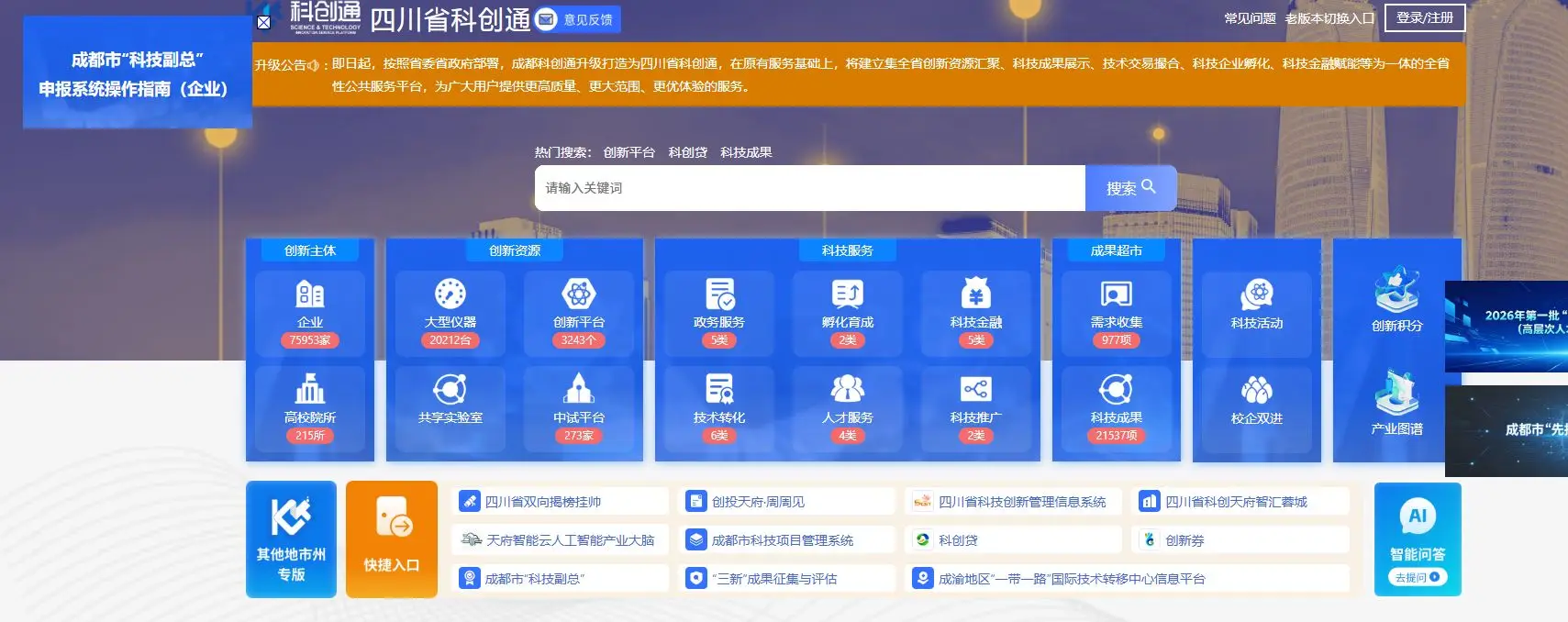Open the 科技成果 tile under 成果超市
1568x622 pixels.
tap(1117, 409)
